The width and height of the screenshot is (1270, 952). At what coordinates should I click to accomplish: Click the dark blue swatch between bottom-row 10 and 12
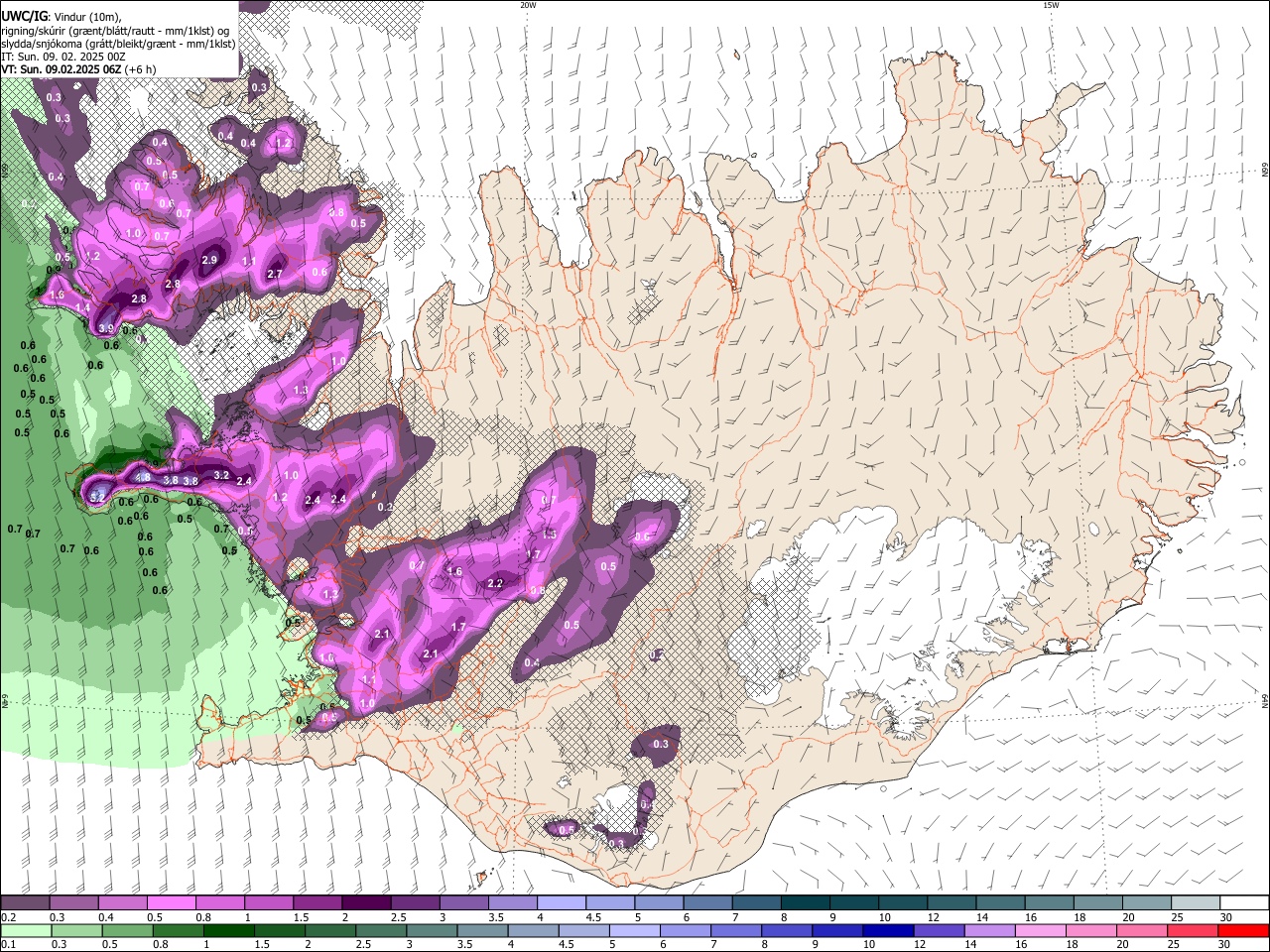coord(888,930)
